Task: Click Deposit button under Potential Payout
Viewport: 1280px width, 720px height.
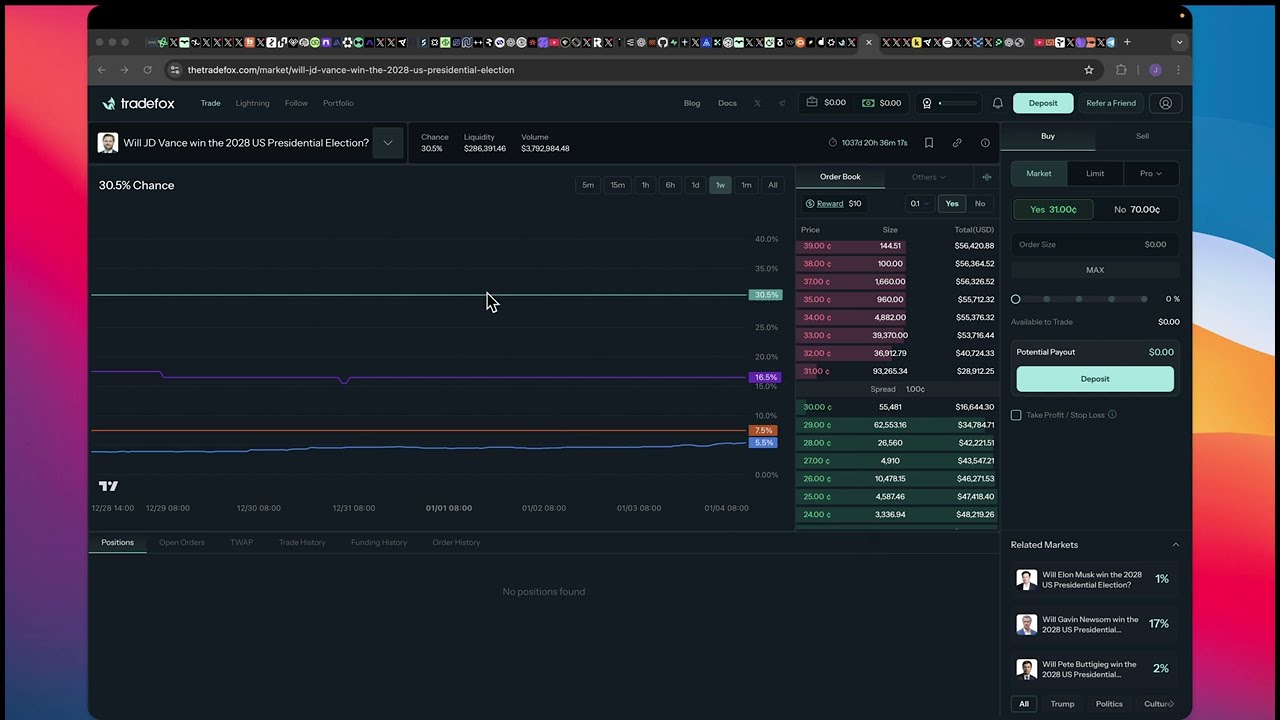Action: (1095, 379)
